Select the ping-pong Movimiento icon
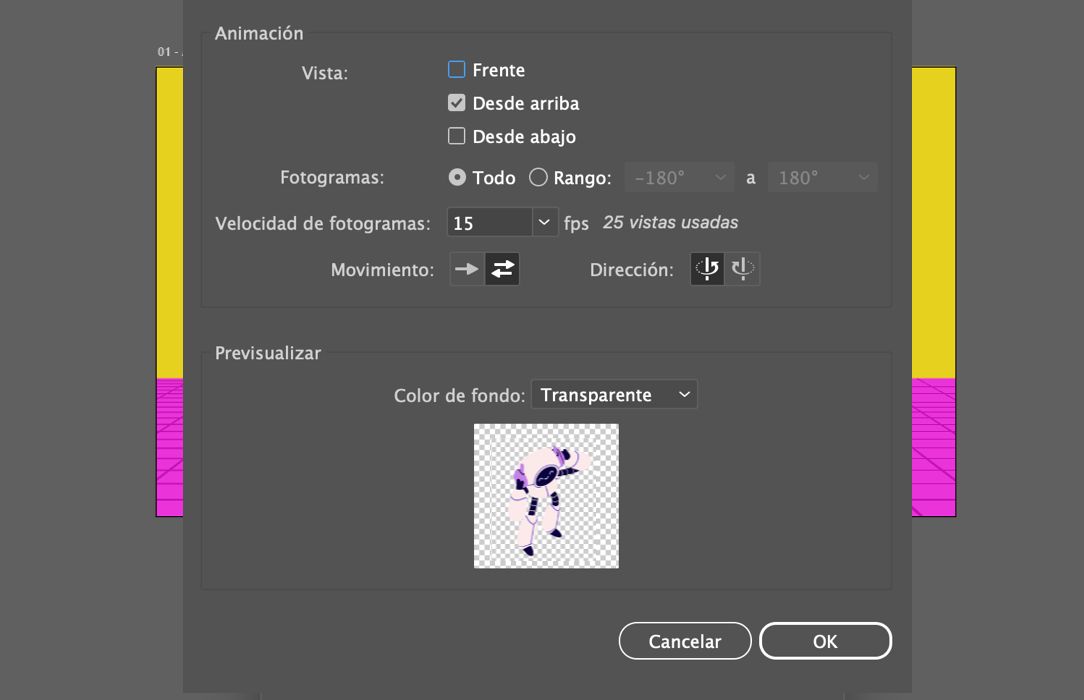1084x700 pixels. tap(503, 268)
